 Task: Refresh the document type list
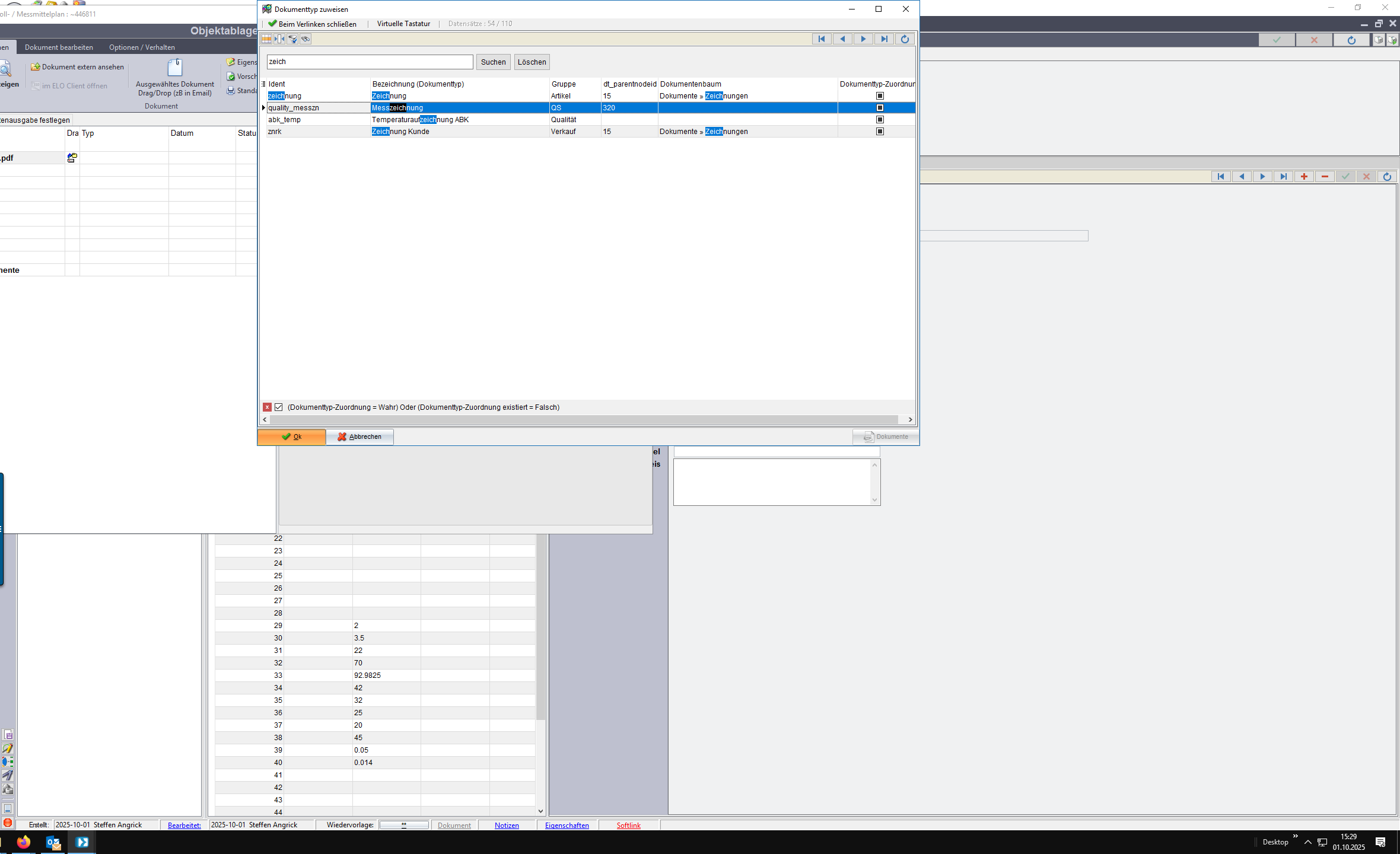[x=905, y=39]
